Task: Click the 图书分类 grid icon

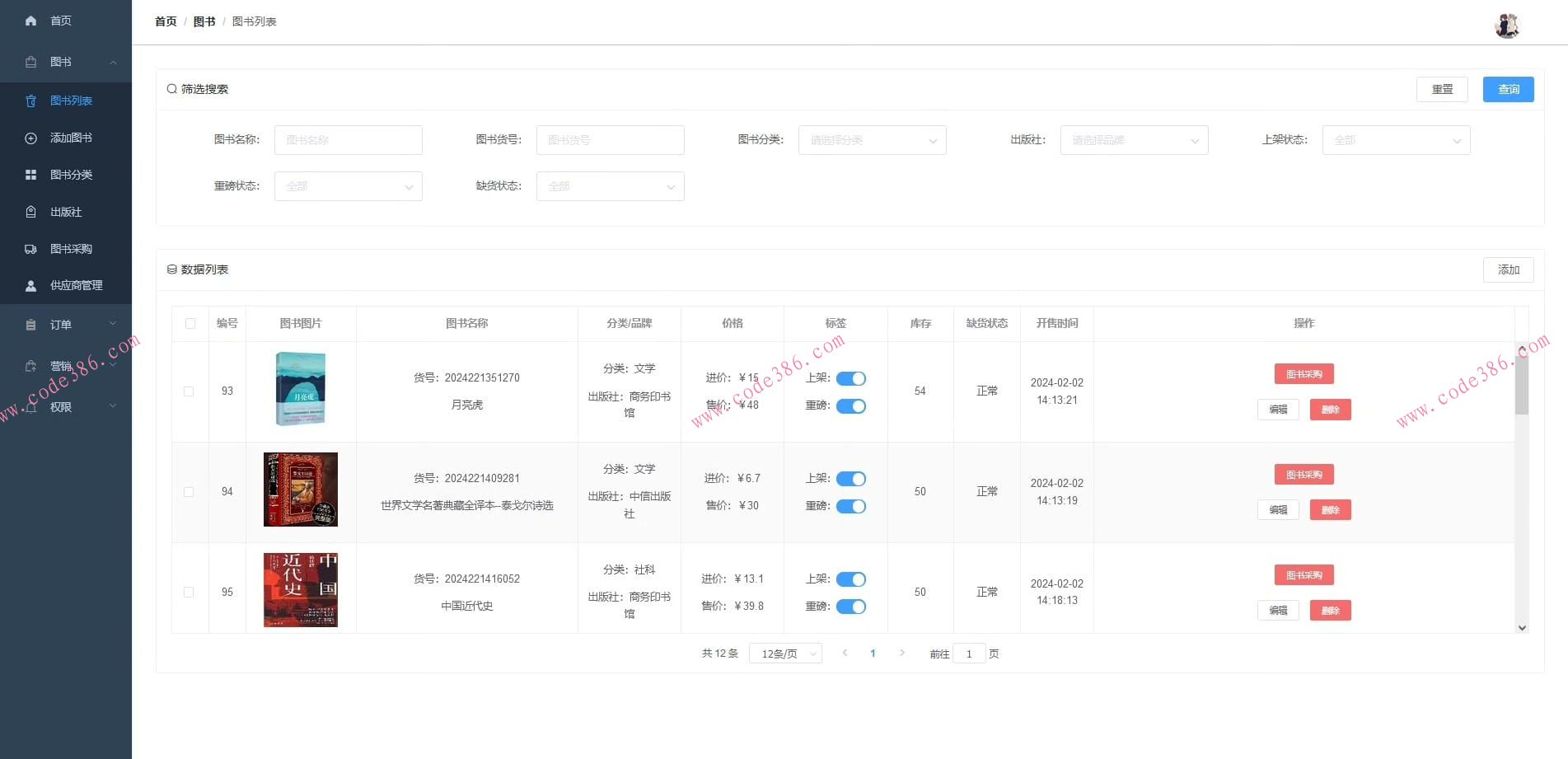Action: click(x=31, y=175)
